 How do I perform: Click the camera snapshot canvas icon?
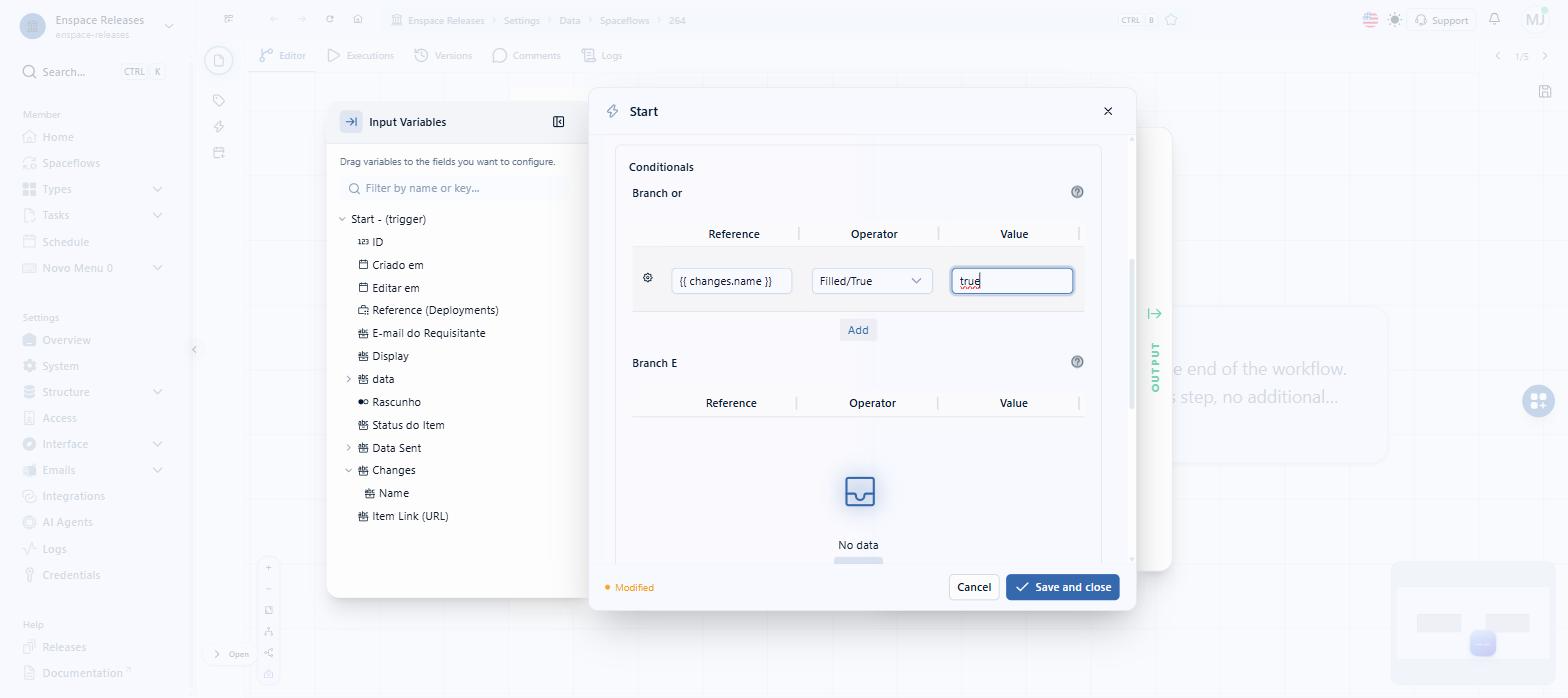pos(268,674)
